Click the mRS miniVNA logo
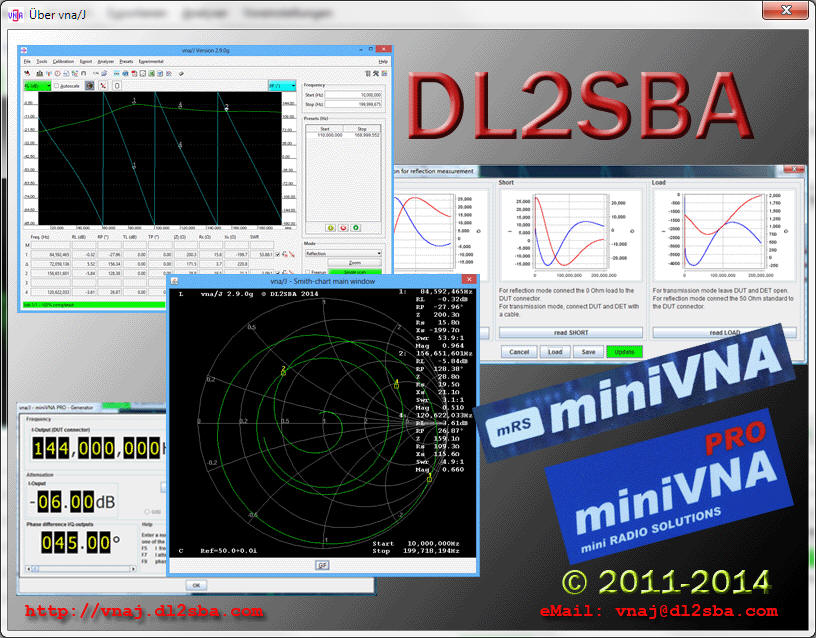 point(635,393)
